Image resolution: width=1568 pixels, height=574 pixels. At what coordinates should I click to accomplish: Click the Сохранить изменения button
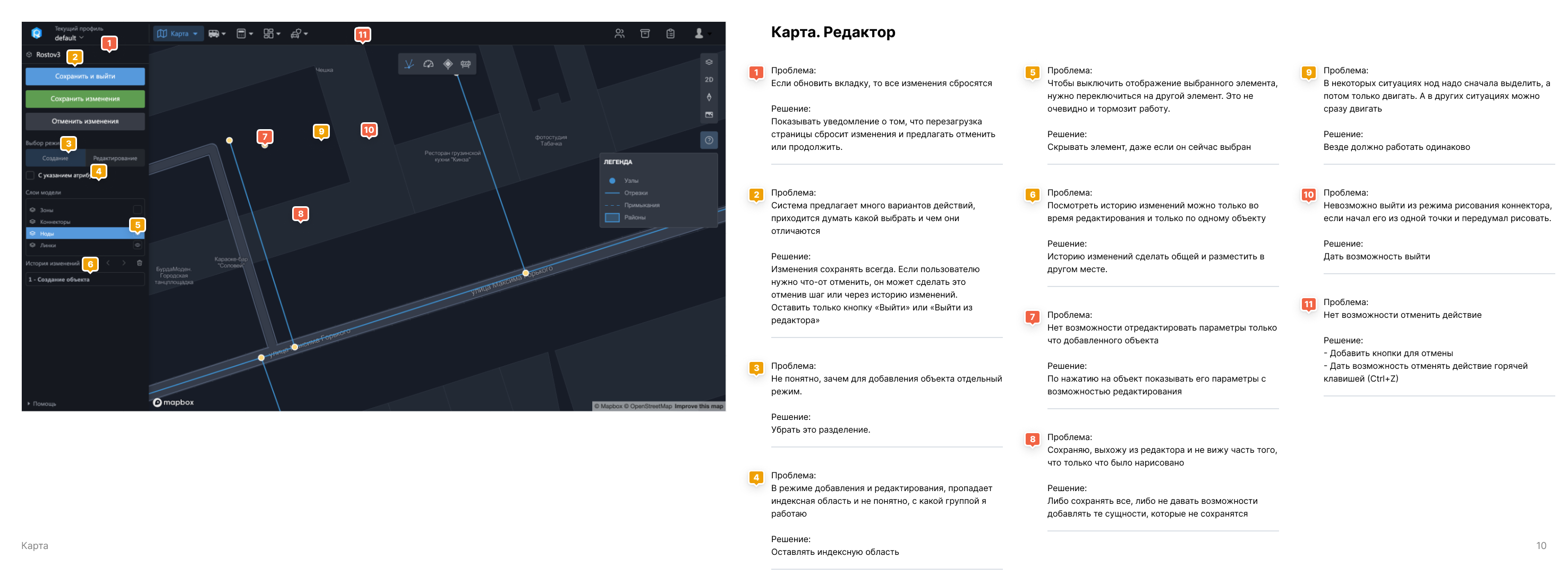pos(85,99)
